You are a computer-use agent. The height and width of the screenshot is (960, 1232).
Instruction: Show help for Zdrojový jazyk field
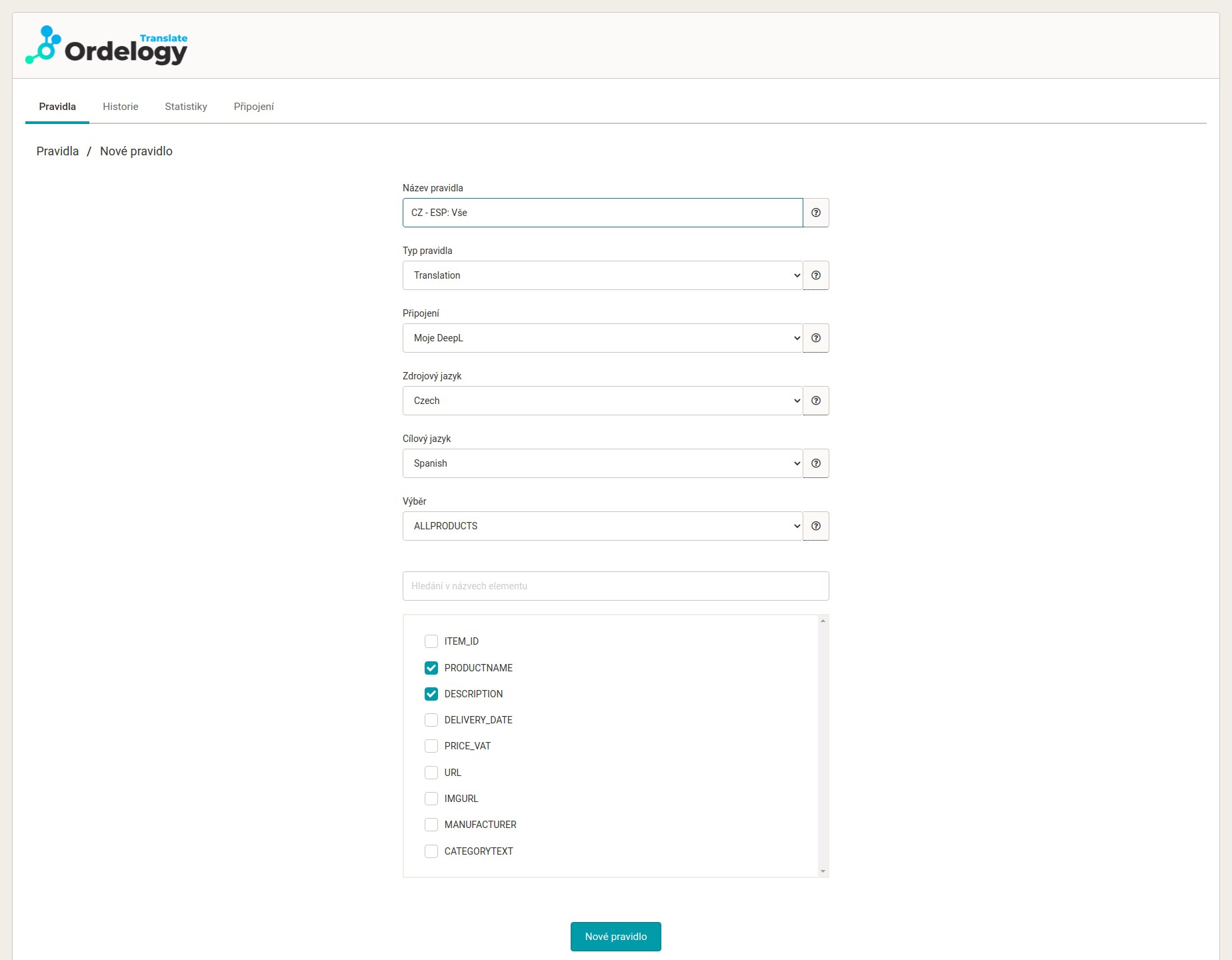pyautogui.click(x=815, y=401)
